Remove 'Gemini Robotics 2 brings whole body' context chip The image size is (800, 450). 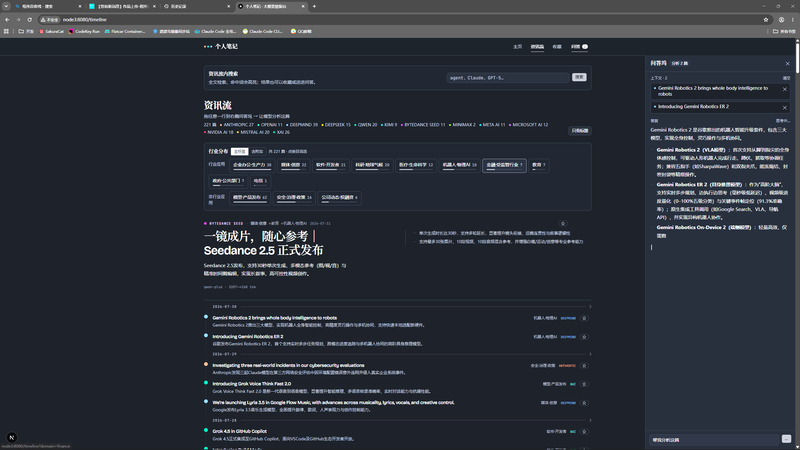[x=785, y=89]
